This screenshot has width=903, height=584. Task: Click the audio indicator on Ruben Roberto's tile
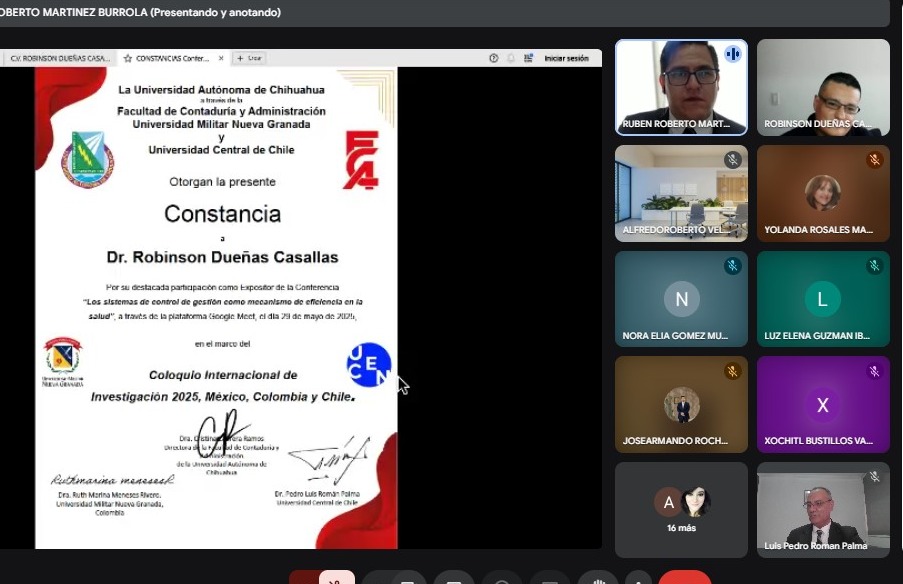pyautogui.click(x=732, y=54)
